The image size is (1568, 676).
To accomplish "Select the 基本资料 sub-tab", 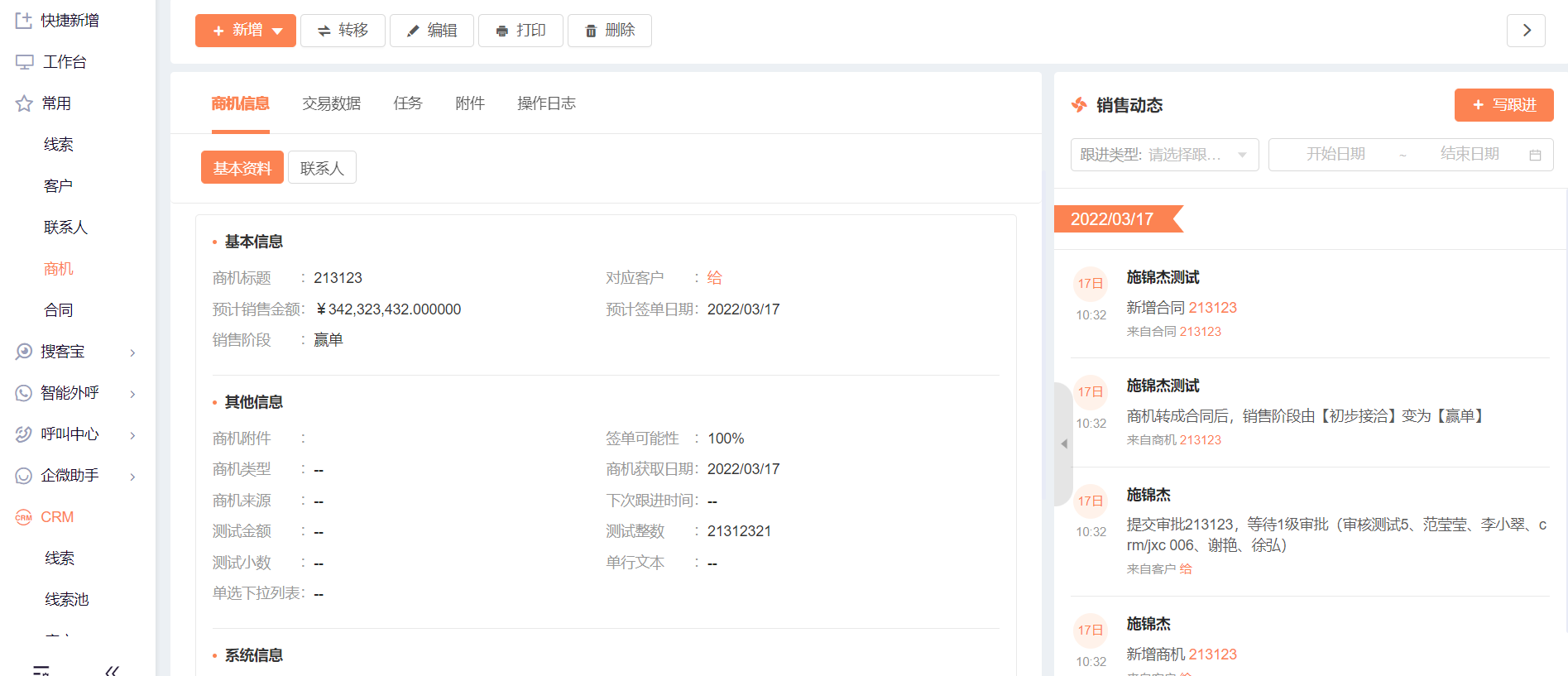I will click(x=242, y=168).
